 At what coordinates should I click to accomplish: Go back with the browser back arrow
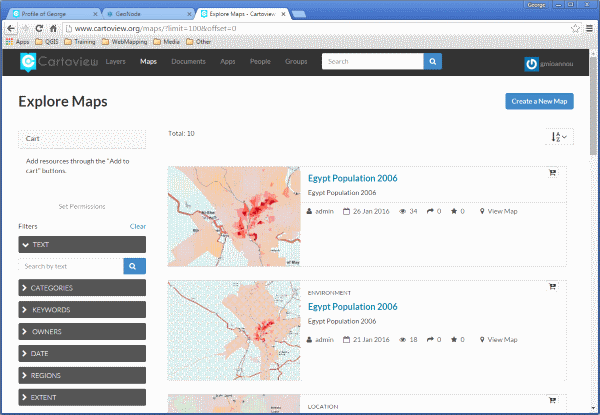11,28
